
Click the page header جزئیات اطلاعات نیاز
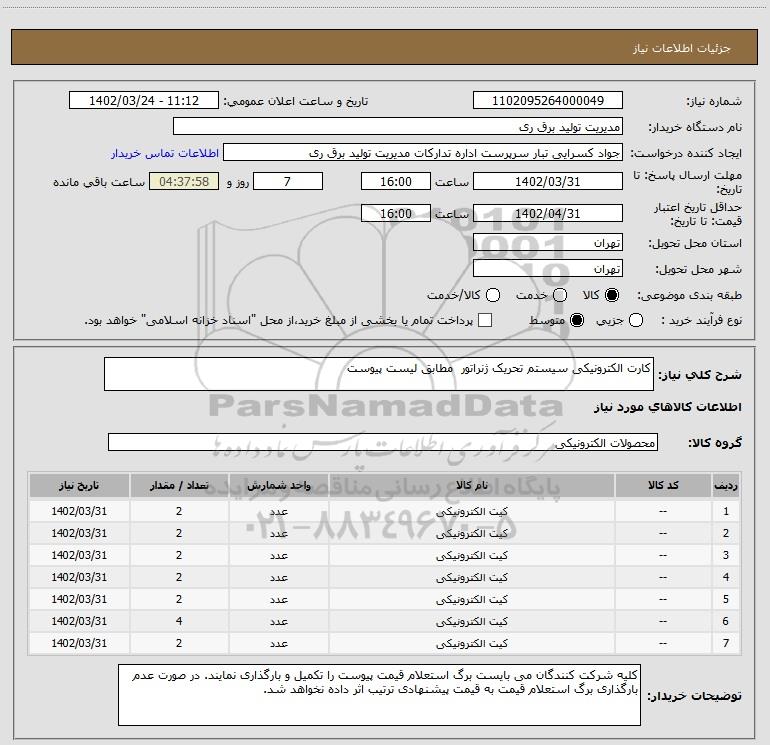681,48
